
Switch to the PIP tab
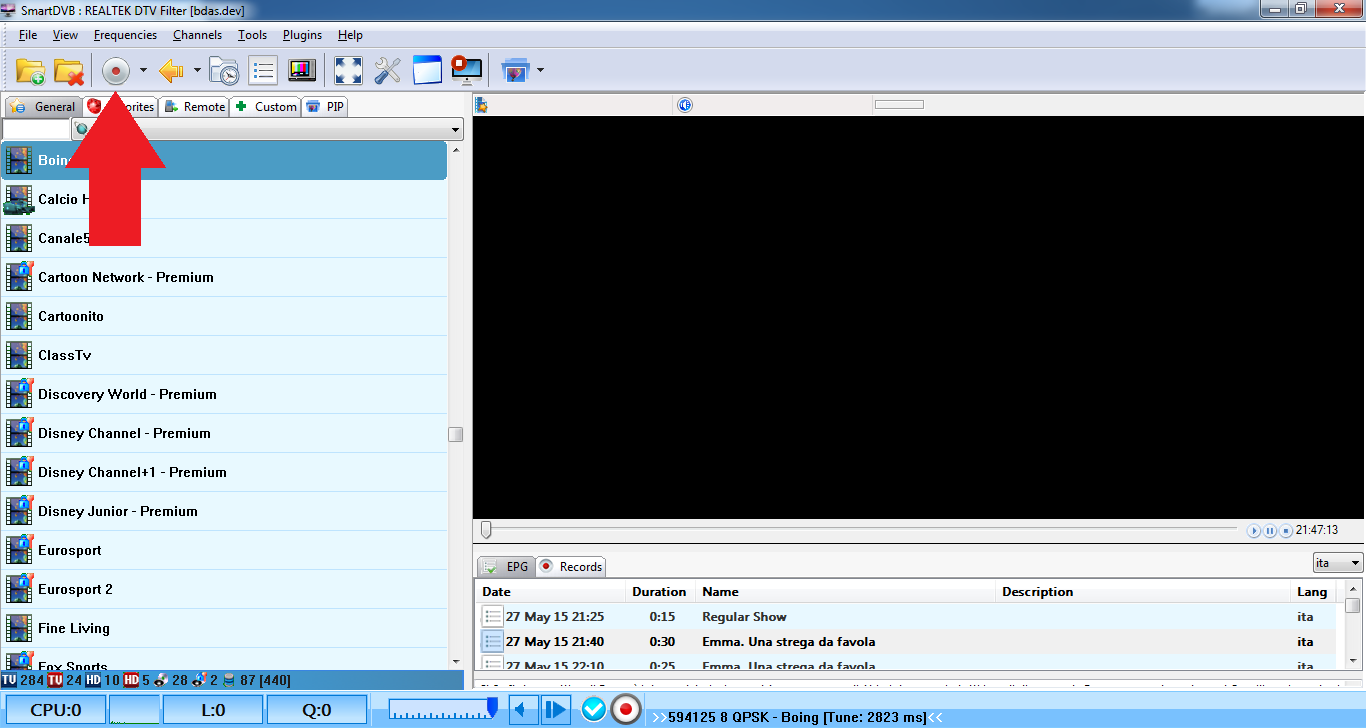tap(326, 107)
